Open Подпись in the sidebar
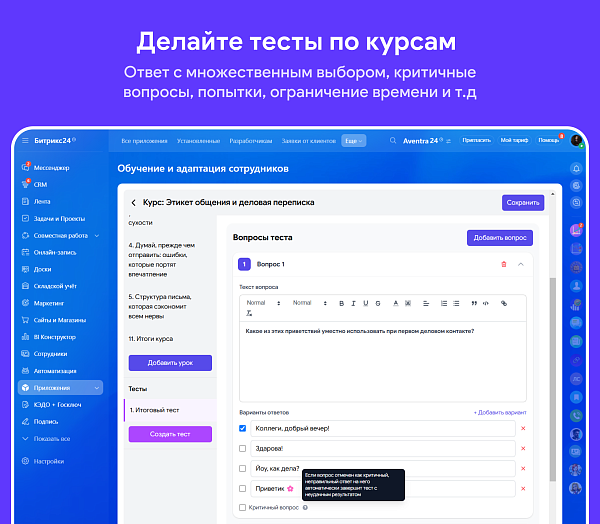The height and width of the screenshot is (524, 600). tap(46, 421)
